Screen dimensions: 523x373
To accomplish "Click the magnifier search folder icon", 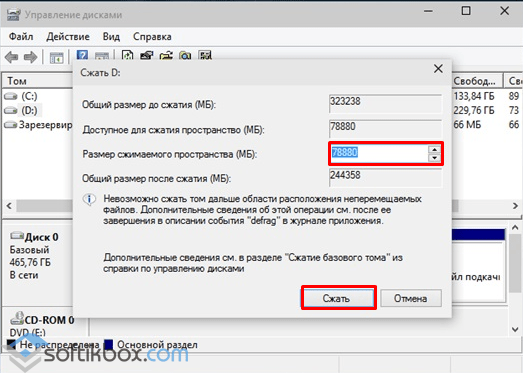I will coord(185,55).
